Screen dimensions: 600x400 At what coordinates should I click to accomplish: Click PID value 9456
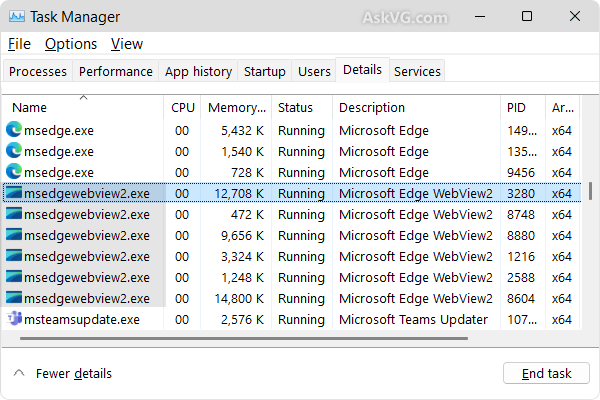(x=521, y=173)
